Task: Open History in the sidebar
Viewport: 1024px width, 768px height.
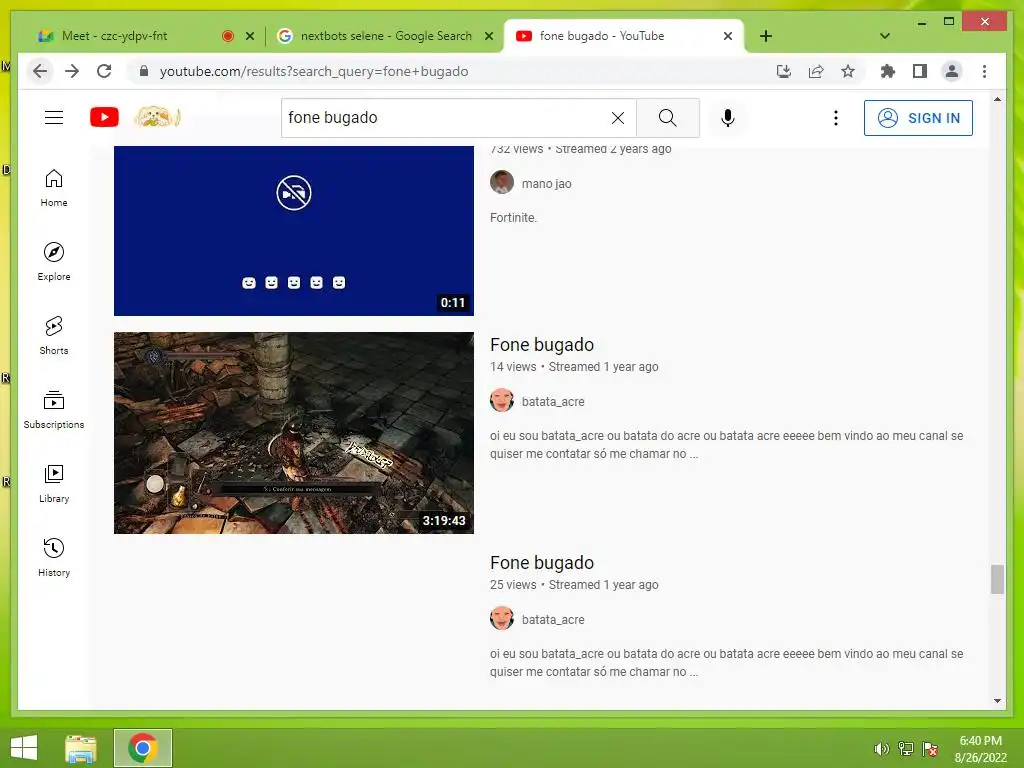Action: point(54,557)
